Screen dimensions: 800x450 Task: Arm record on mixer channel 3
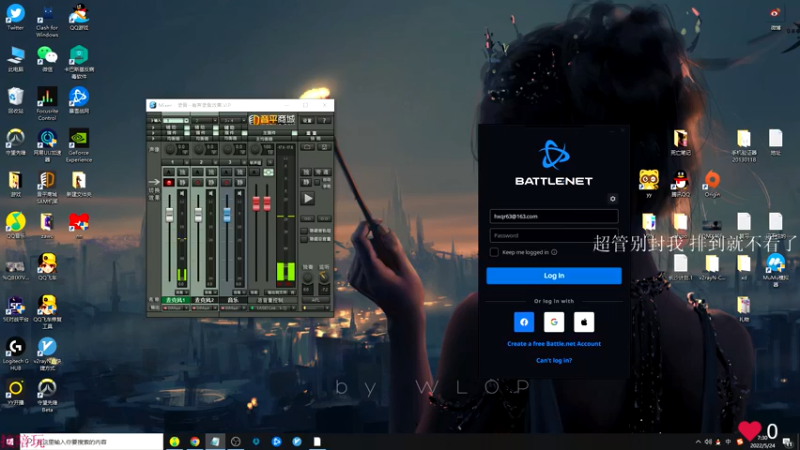(226, 183)
